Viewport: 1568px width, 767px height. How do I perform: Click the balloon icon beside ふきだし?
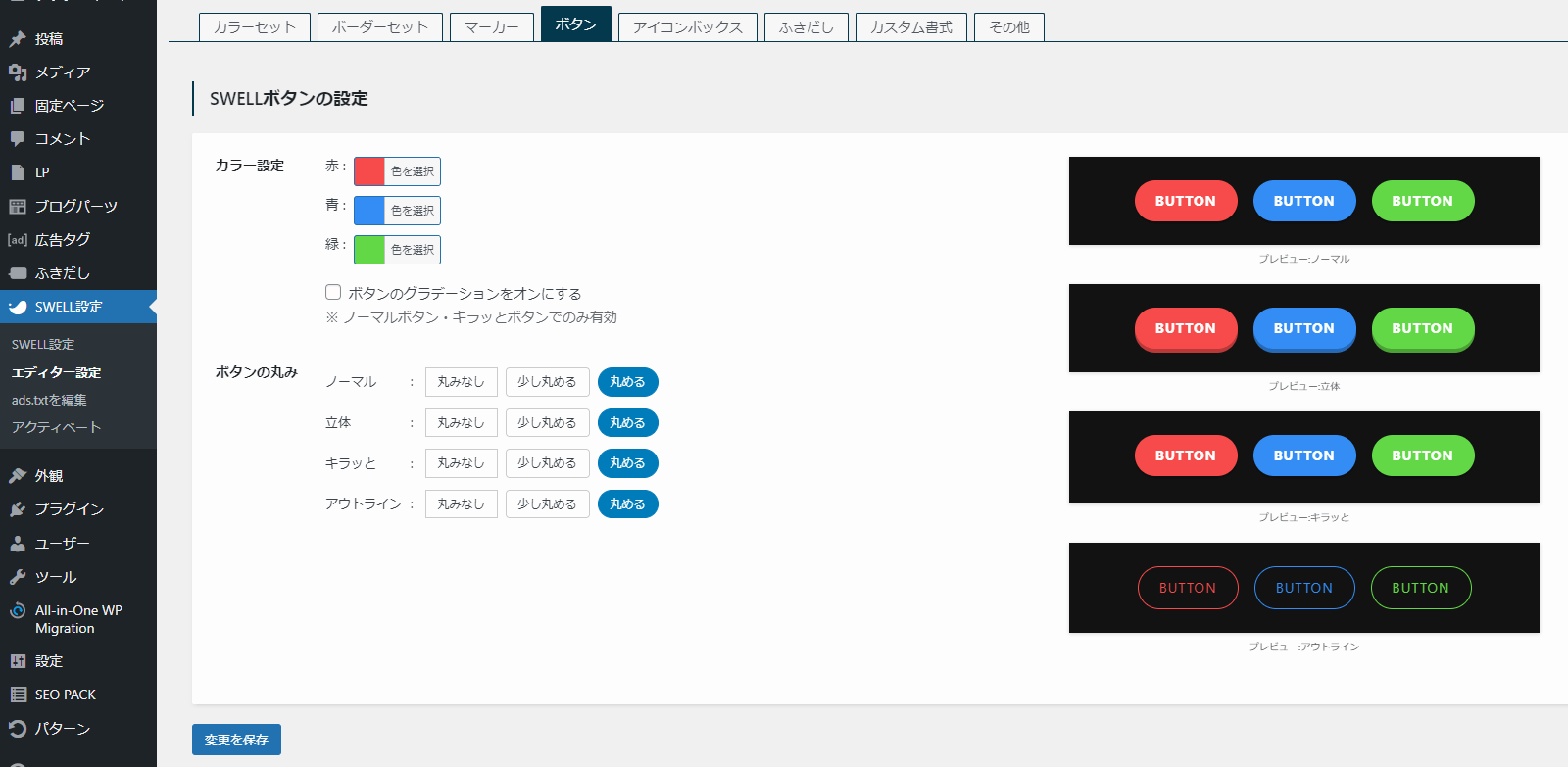[x=18, y=273]
